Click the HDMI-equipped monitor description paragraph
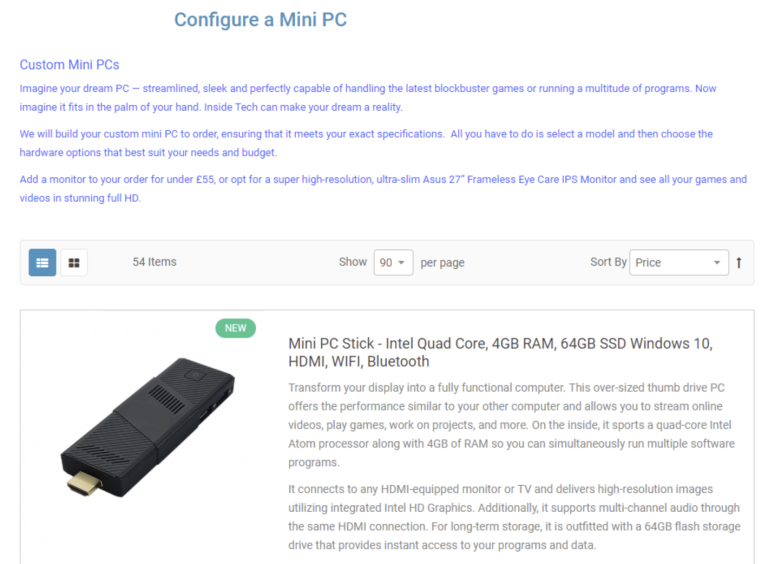768x564 pixels. (x=514, y=517)
